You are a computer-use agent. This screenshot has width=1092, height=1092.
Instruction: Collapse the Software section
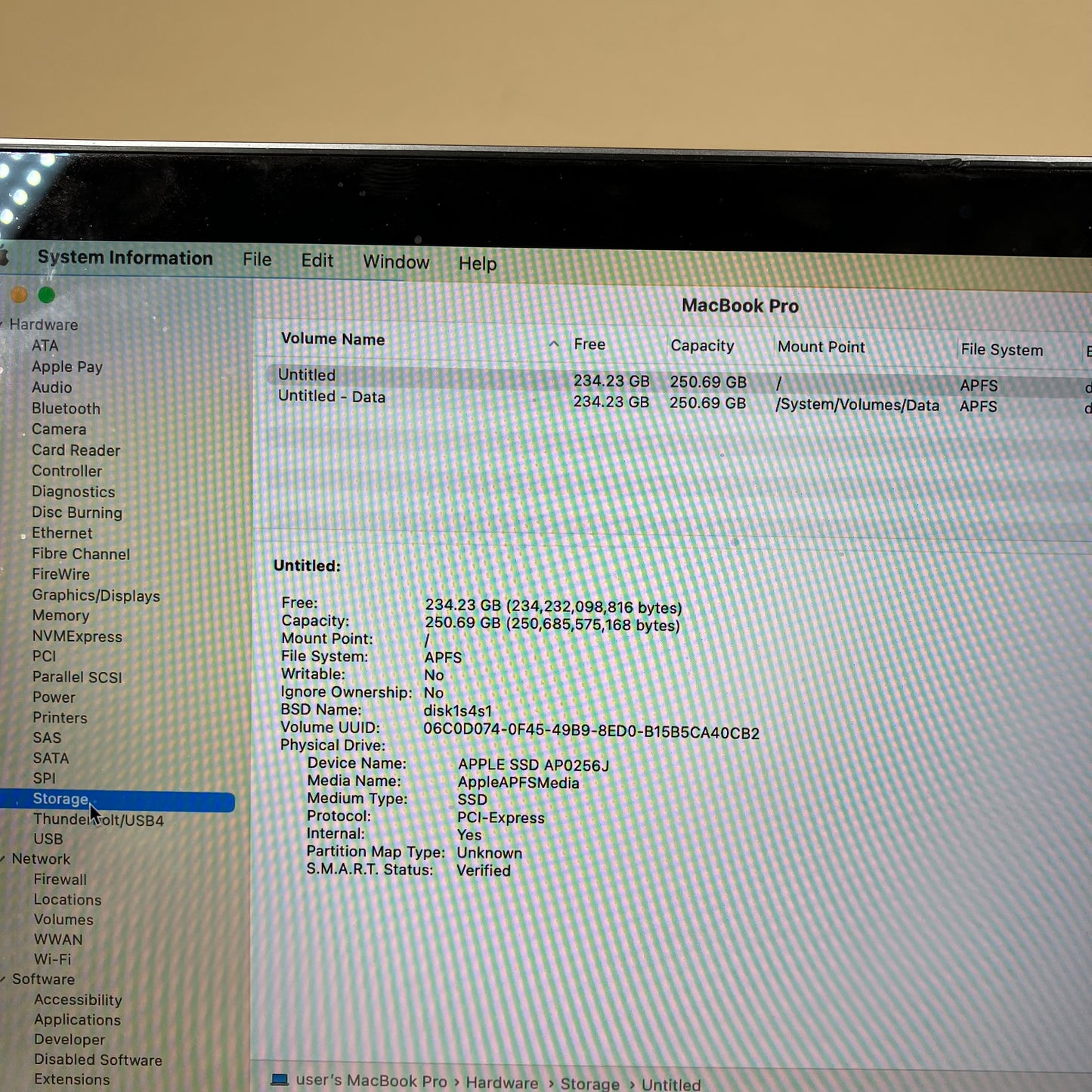pos(4,979)
